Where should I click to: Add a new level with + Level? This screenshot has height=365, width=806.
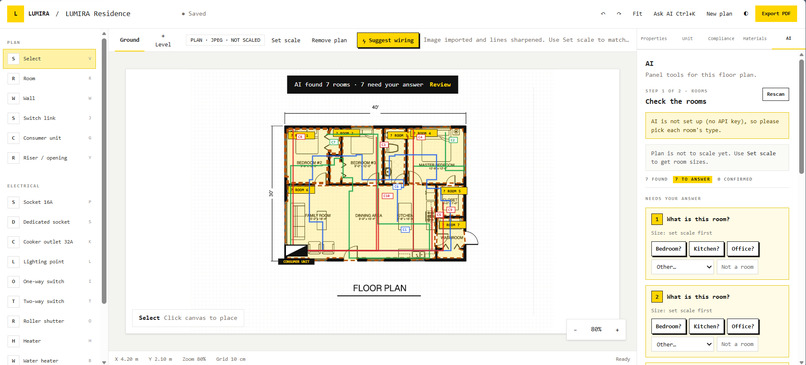163,41
